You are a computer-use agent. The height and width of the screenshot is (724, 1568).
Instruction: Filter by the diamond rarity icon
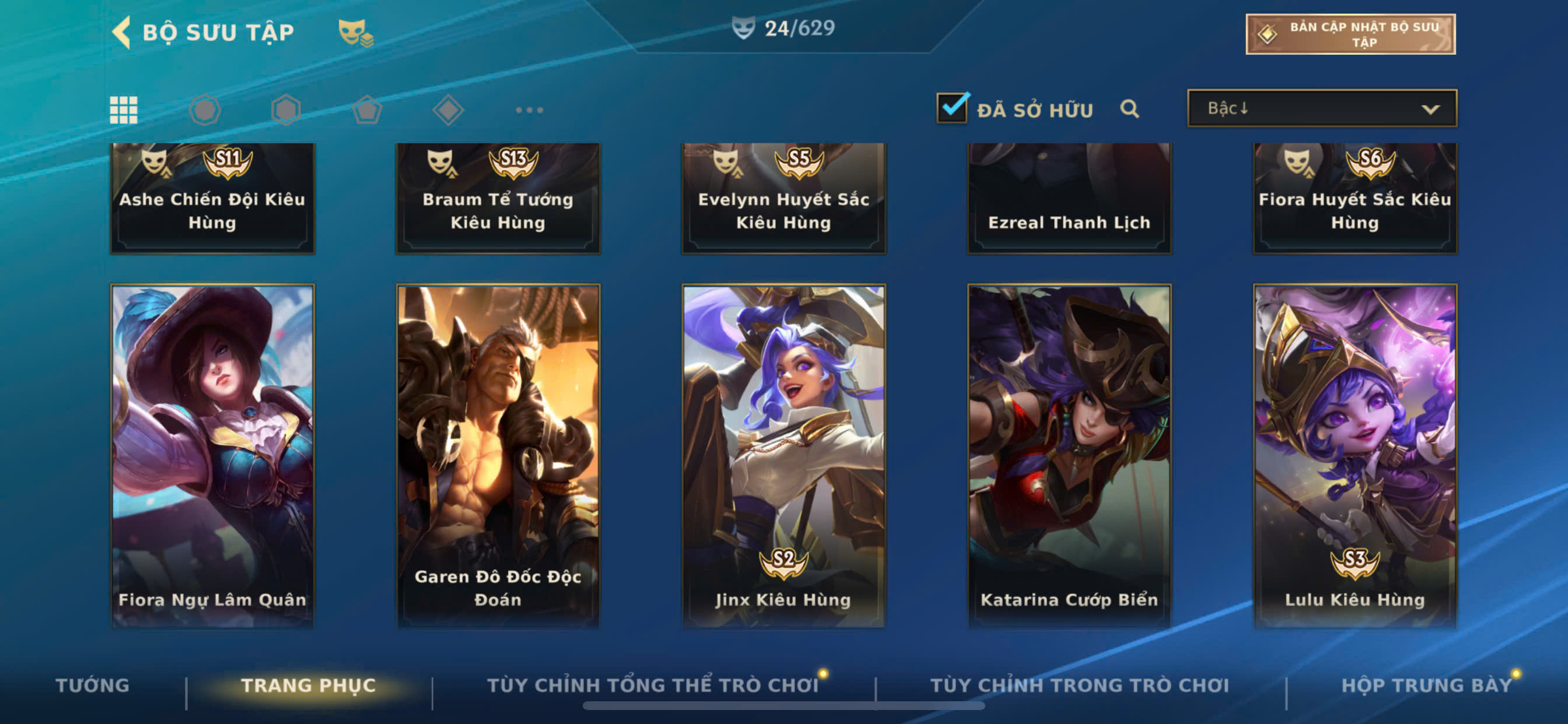pos(448,110)
